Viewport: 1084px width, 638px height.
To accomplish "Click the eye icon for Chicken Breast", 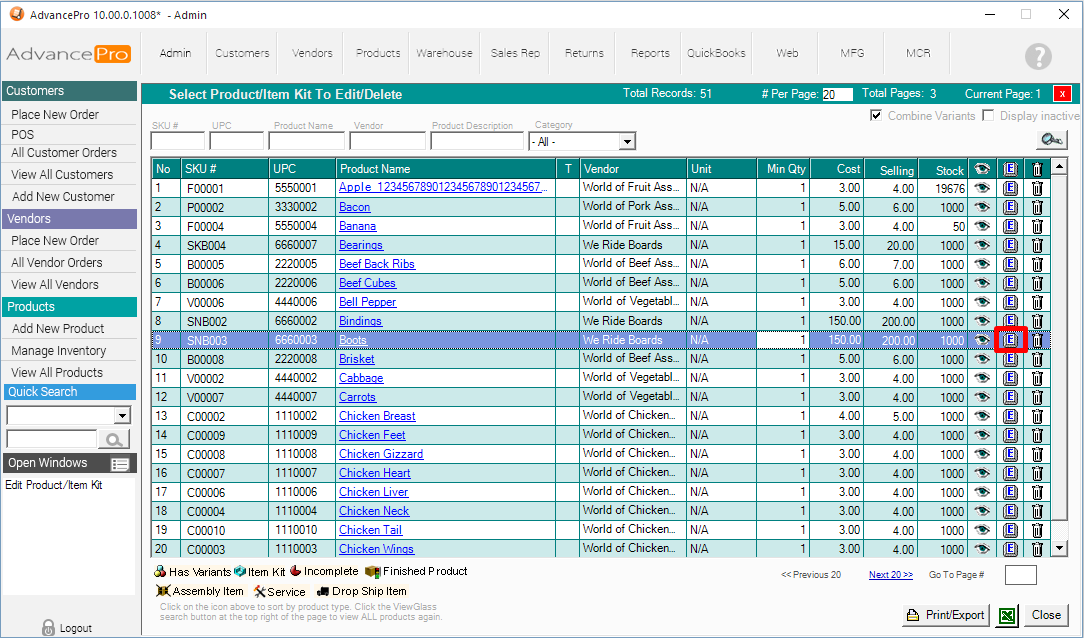I will (982, 416).
